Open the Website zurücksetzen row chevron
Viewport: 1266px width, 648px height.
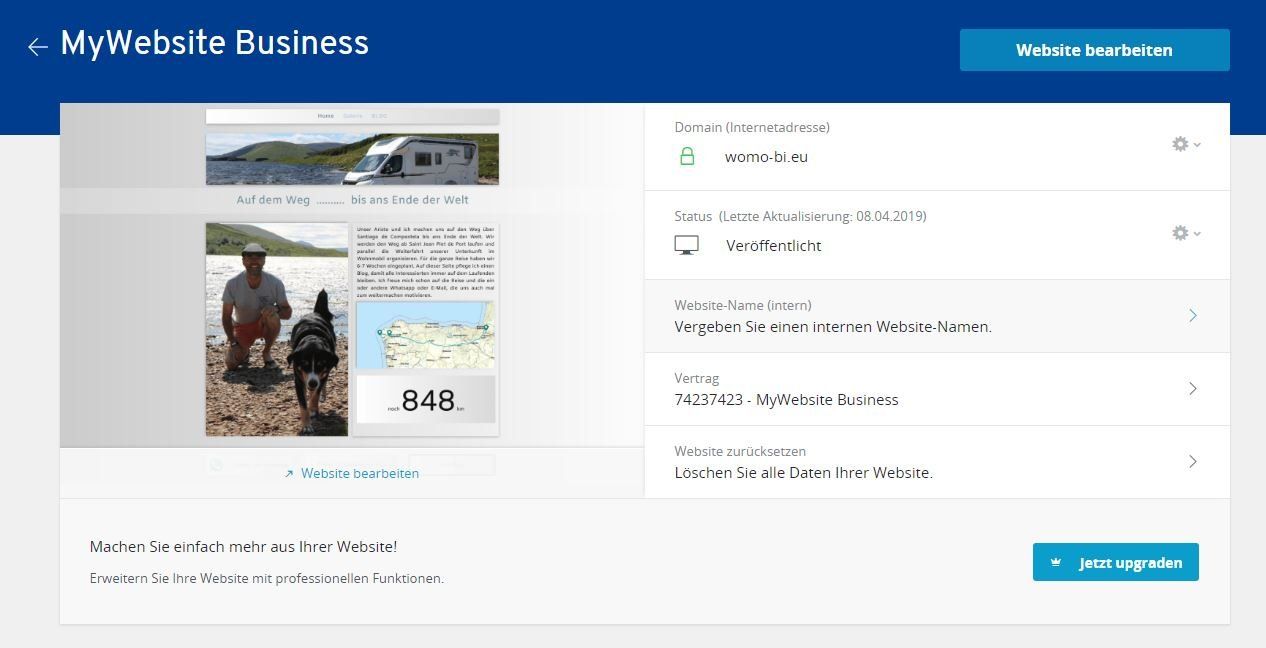coord(1193,461)
